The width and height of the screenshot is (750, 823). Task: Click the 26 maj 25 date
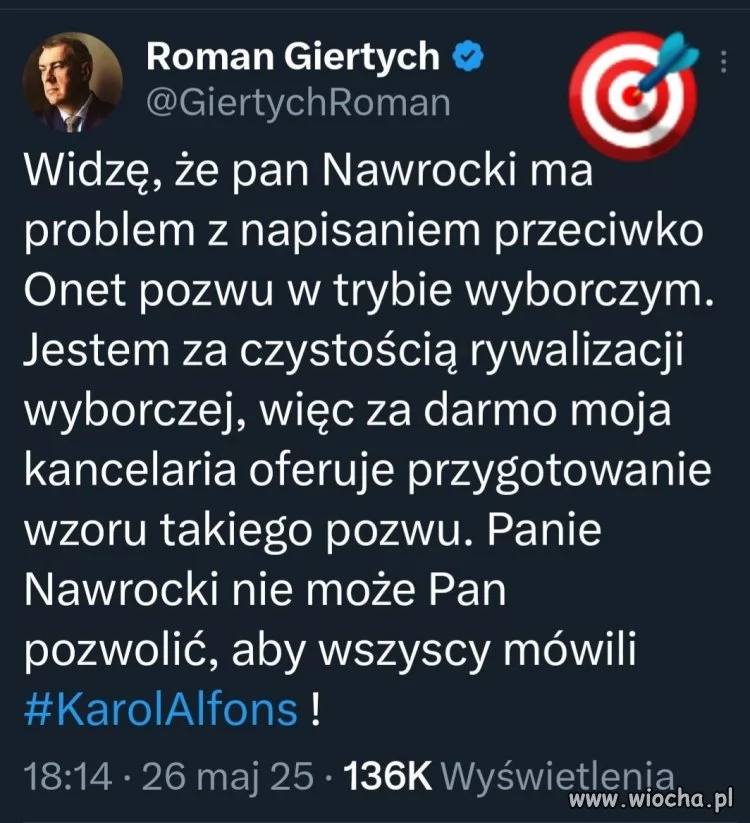(x=228, y=777)
